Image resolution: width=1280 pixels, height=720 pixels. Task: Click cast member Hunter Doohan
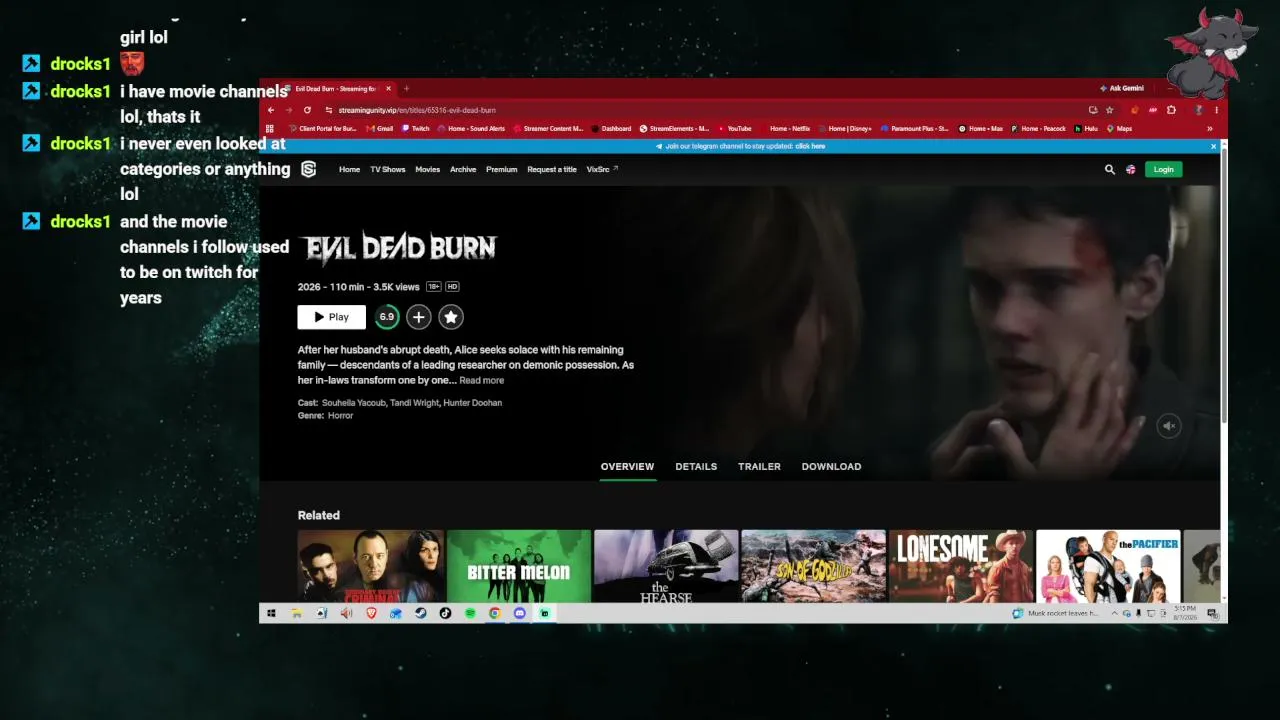click(x=473, y=403)
